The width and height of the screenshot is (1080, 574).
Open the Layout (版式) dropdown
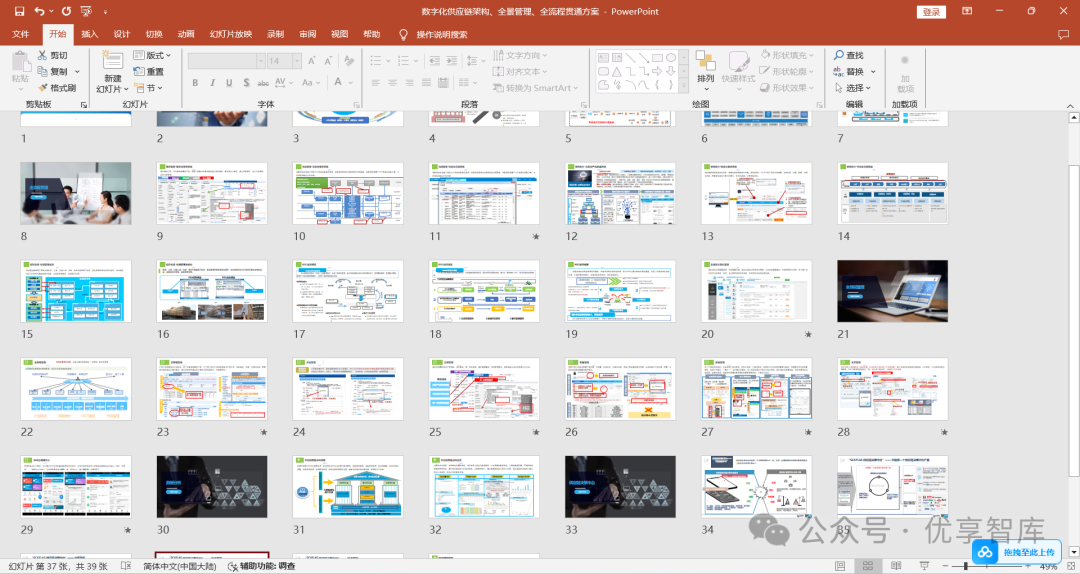coord(152,55)
